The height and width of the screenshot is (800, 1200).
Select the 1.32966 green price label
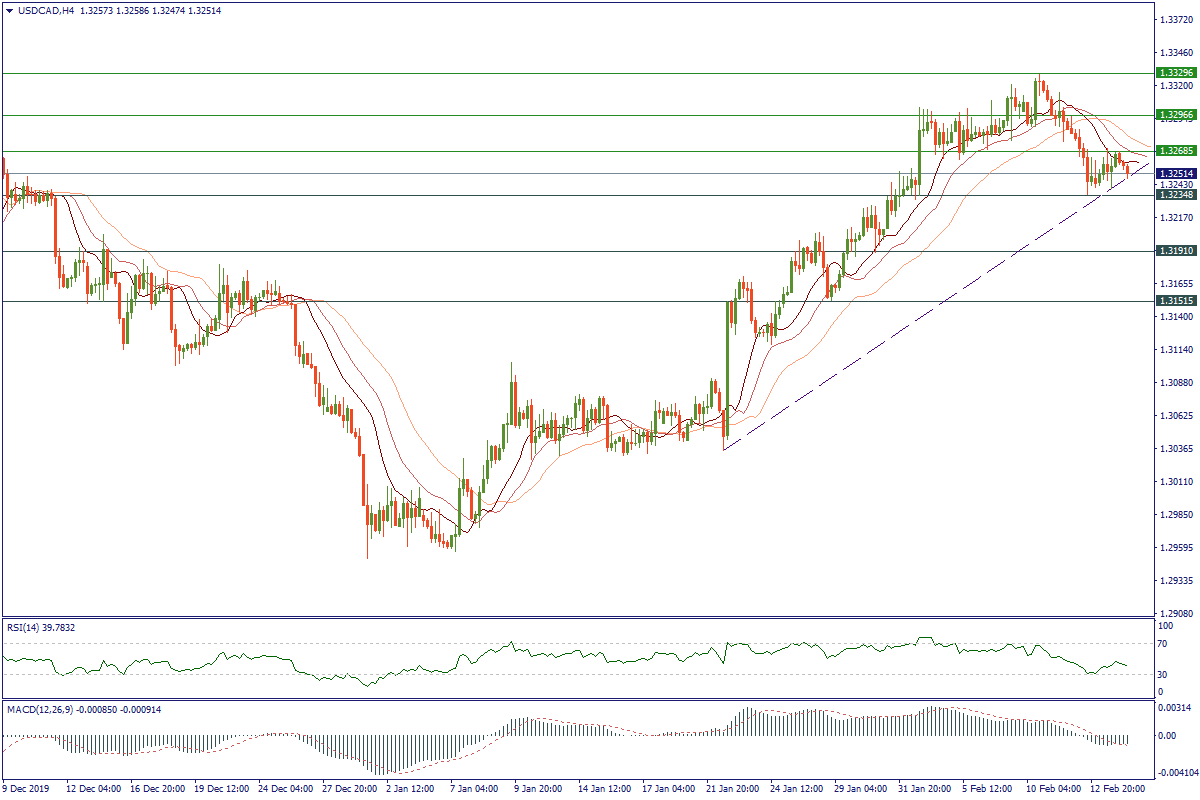tap(1175, 115)
